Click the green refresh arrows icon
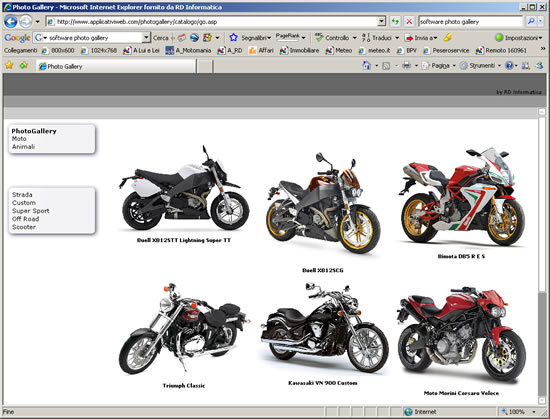This screenshot has width=550, height=419. 395,22
